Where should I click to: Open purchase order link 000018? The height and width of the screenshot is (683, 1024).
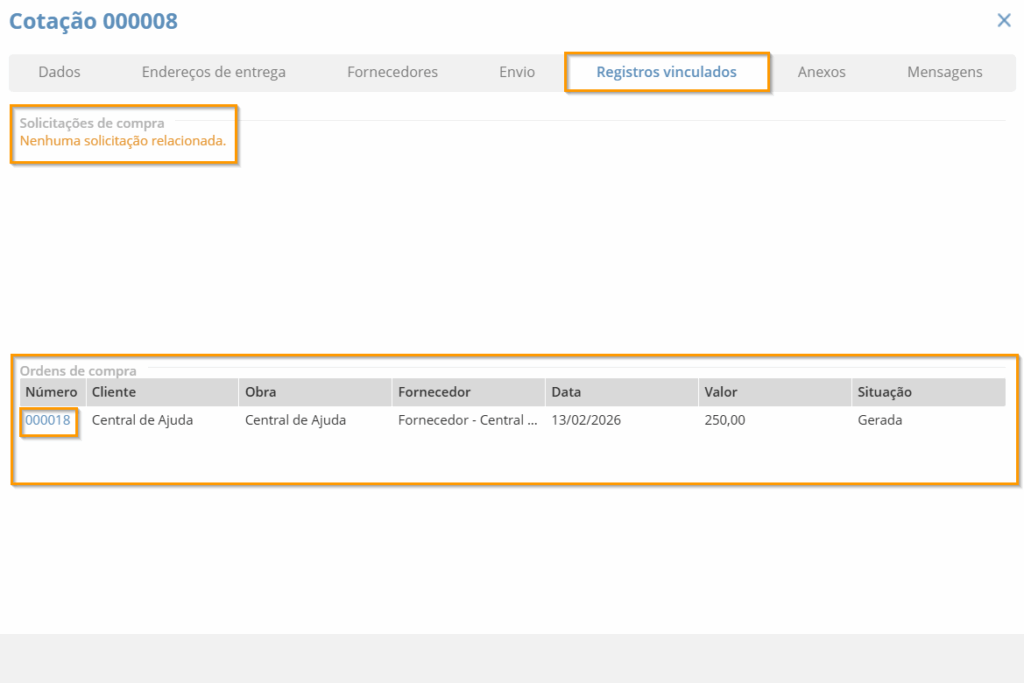tap(48, 420)
